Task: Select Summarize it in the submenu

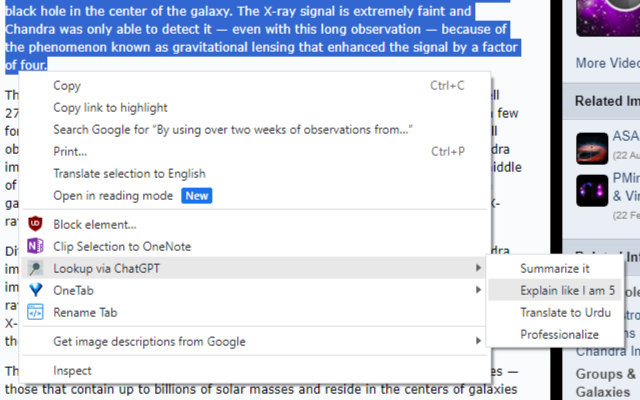Action: tap(554, 269)
